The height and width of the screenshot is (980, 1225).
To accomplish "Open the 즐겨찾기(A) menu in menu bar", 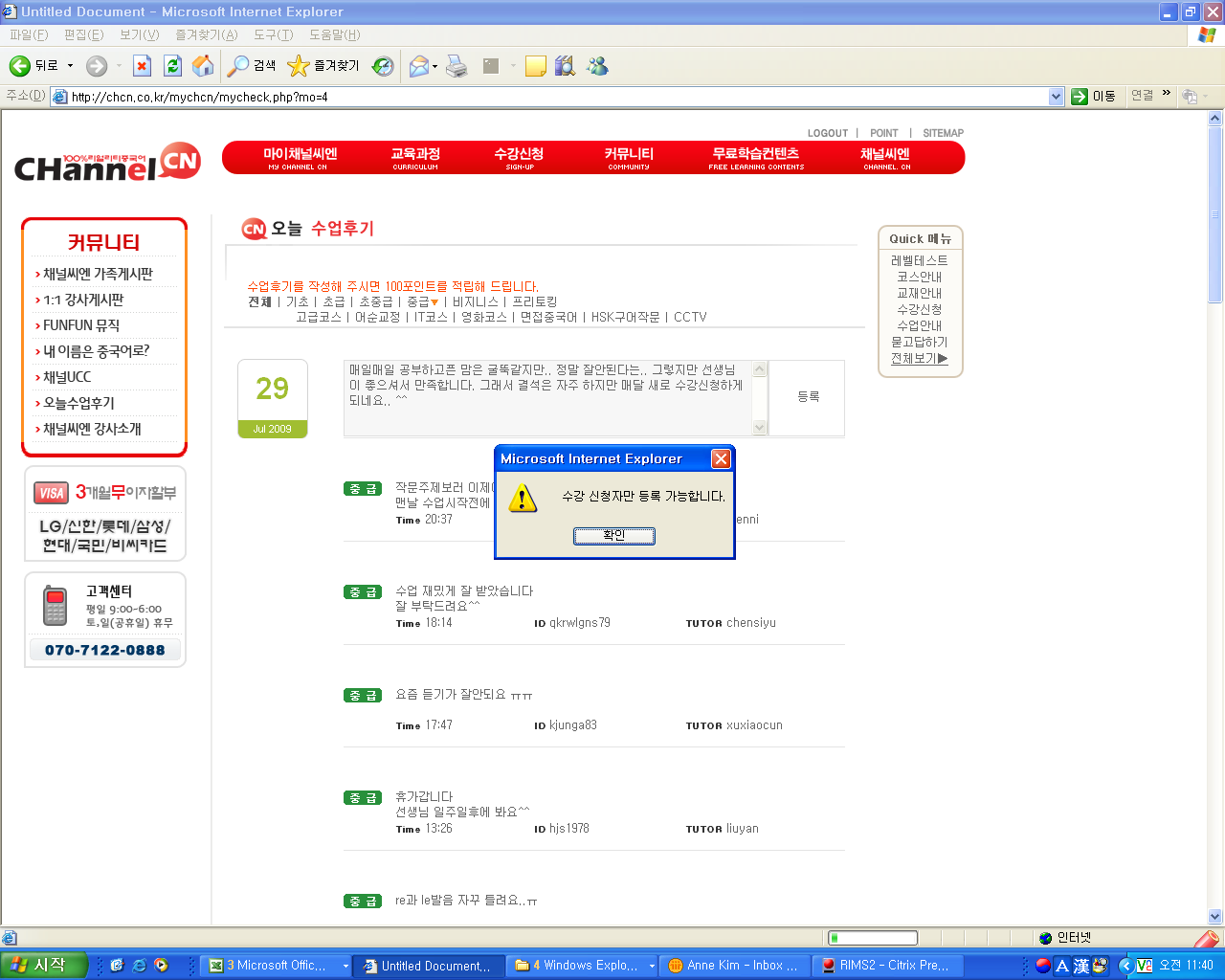I will (206, 34).
